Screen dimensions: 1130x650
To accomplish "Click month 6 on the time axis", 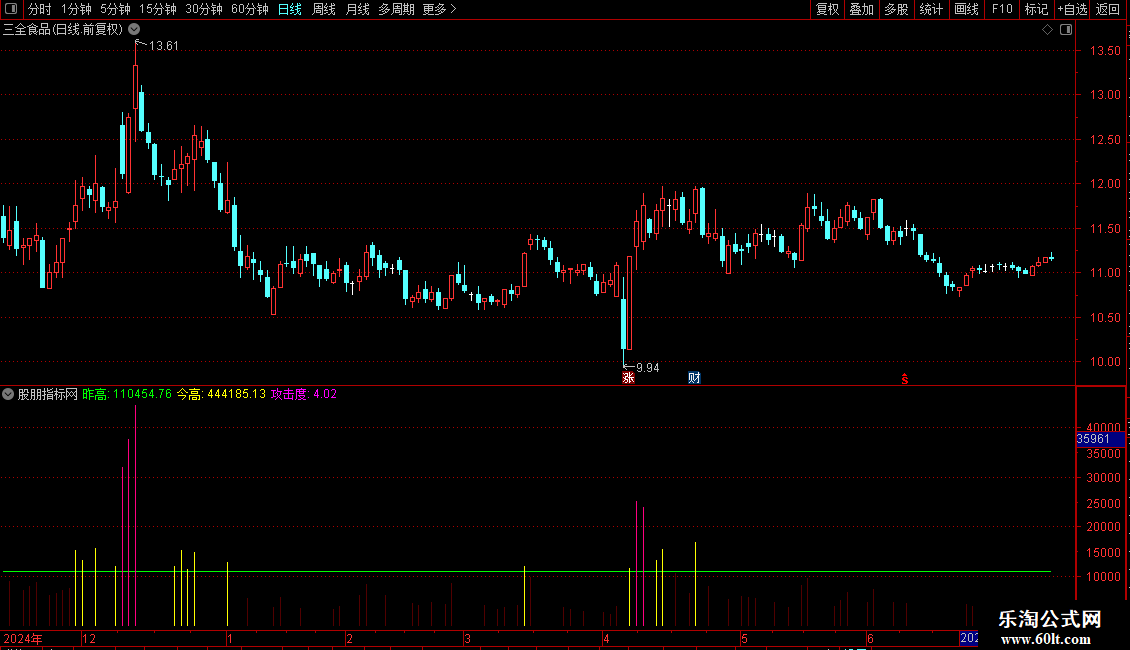I will [x=870, y=638].
